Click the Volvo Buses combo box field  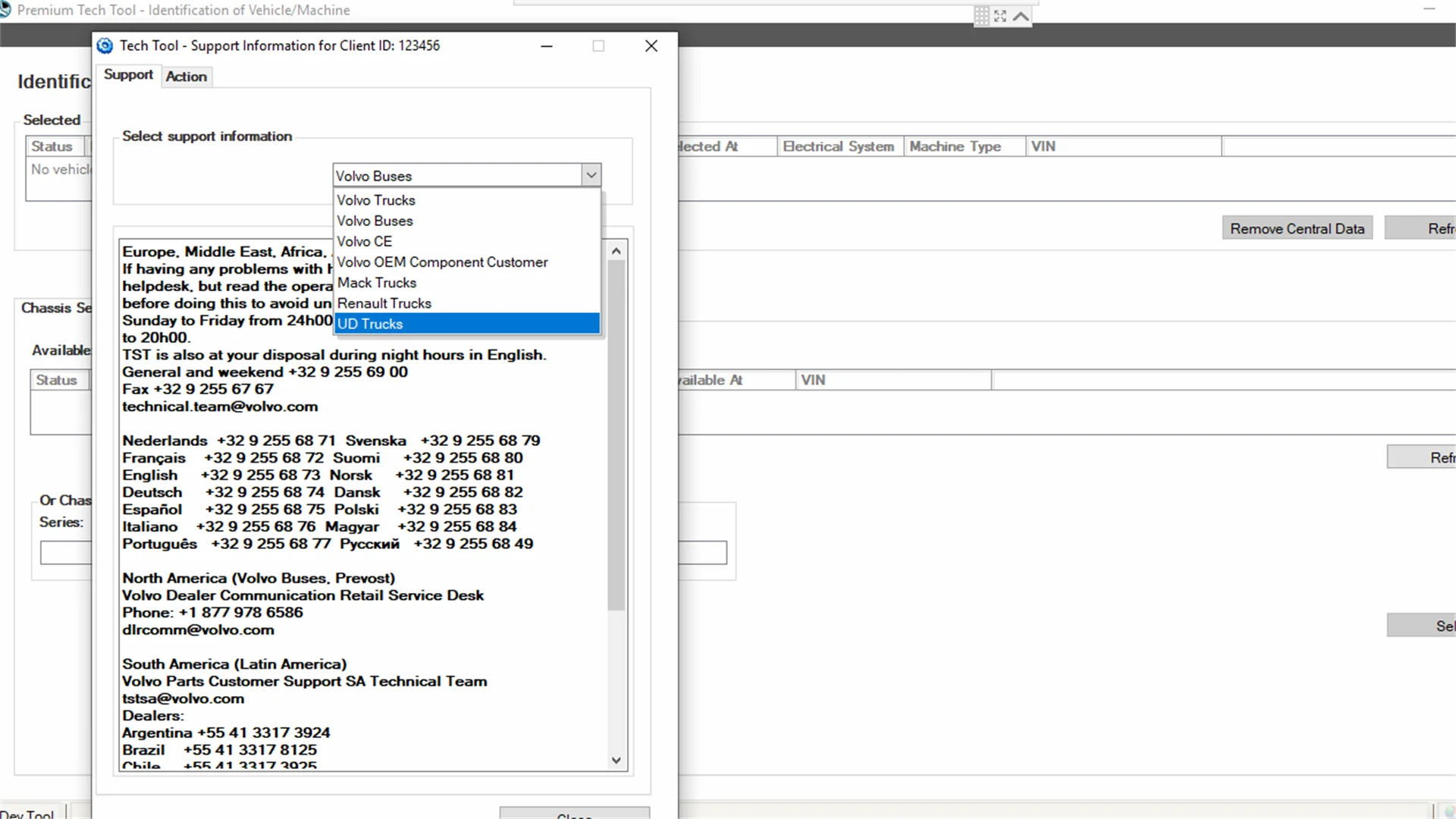(x=457, y=175)
